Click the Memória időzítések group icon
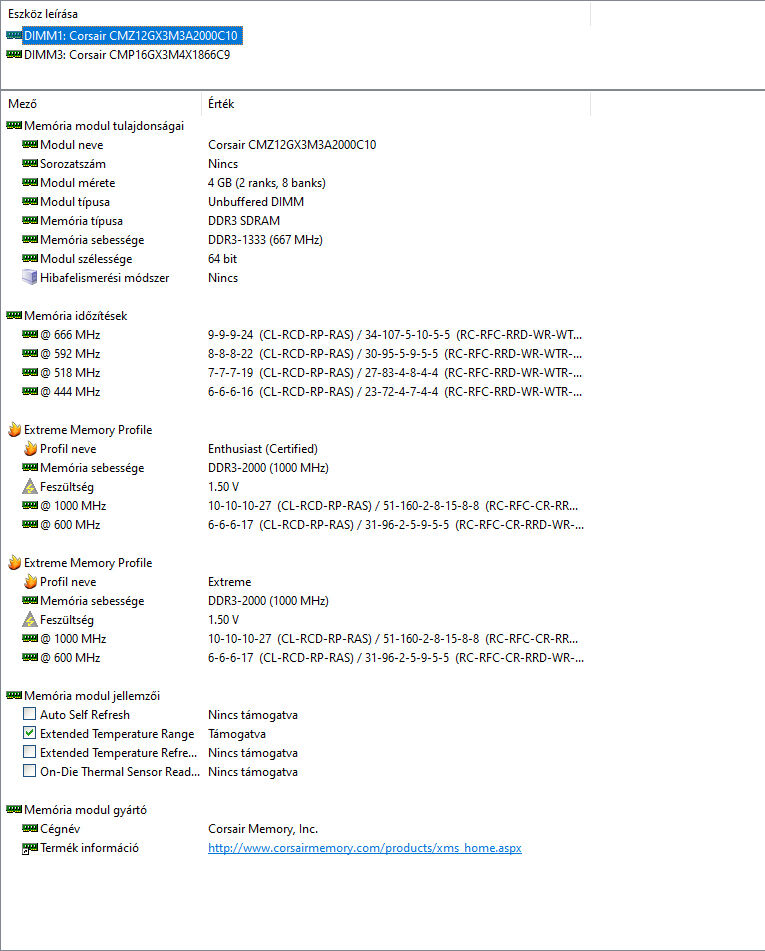Screen dimensions: 765x951 pos(14,315)
